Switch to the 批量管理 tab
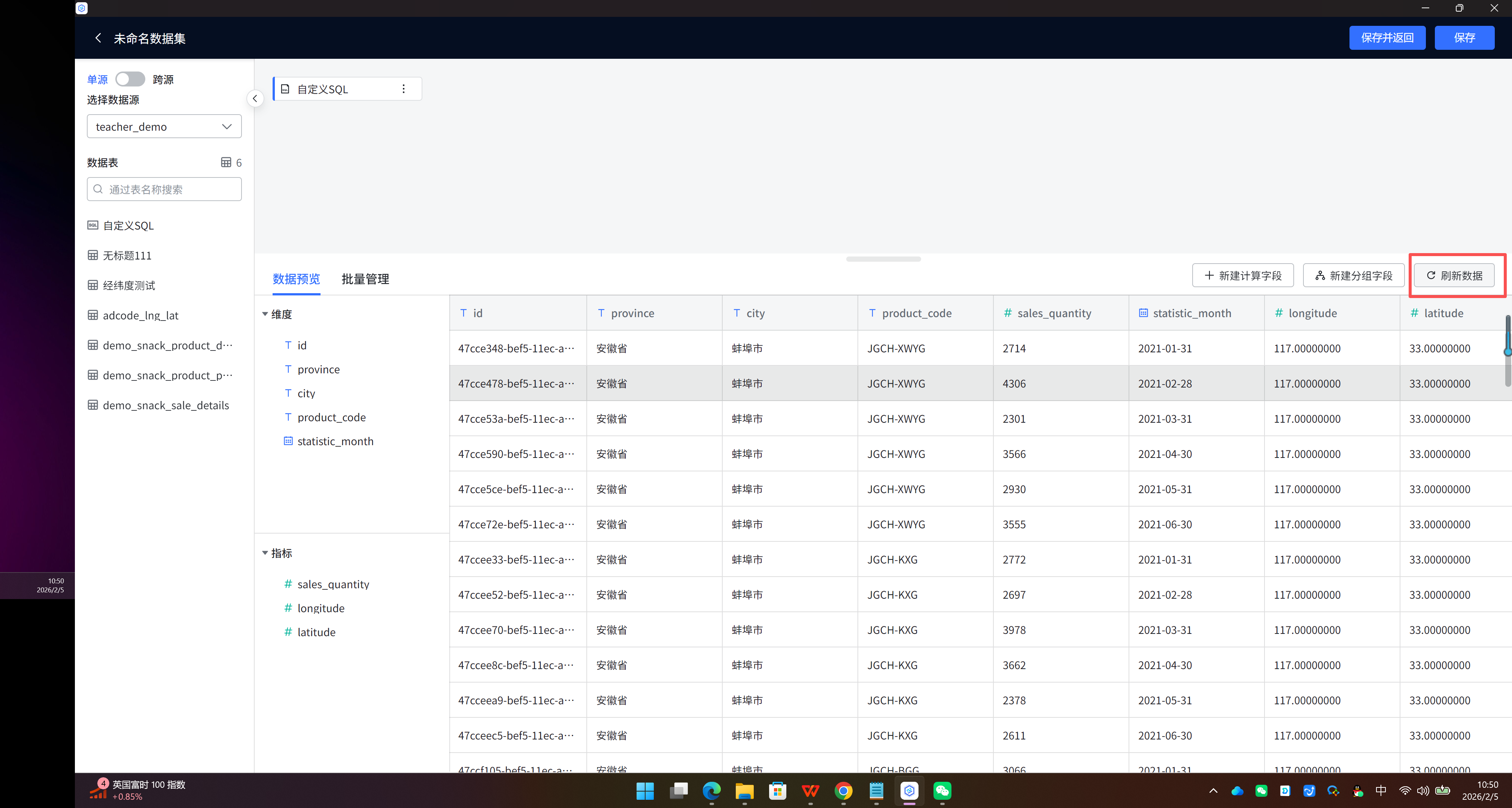 365,279
